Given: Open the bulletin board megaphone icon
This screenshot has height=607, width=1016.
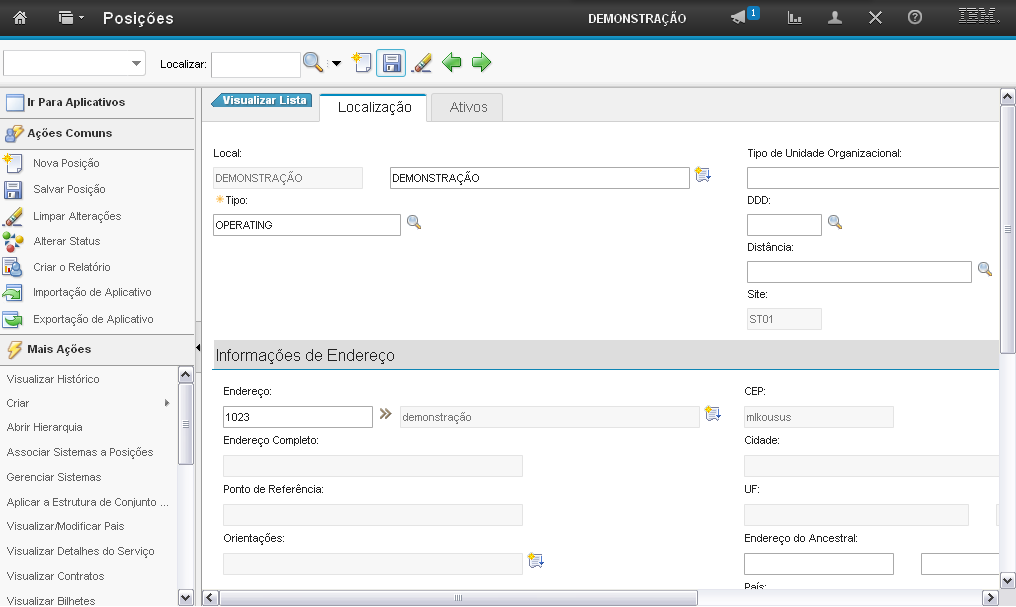Looking at the screenshot, I should click(739, 18).
